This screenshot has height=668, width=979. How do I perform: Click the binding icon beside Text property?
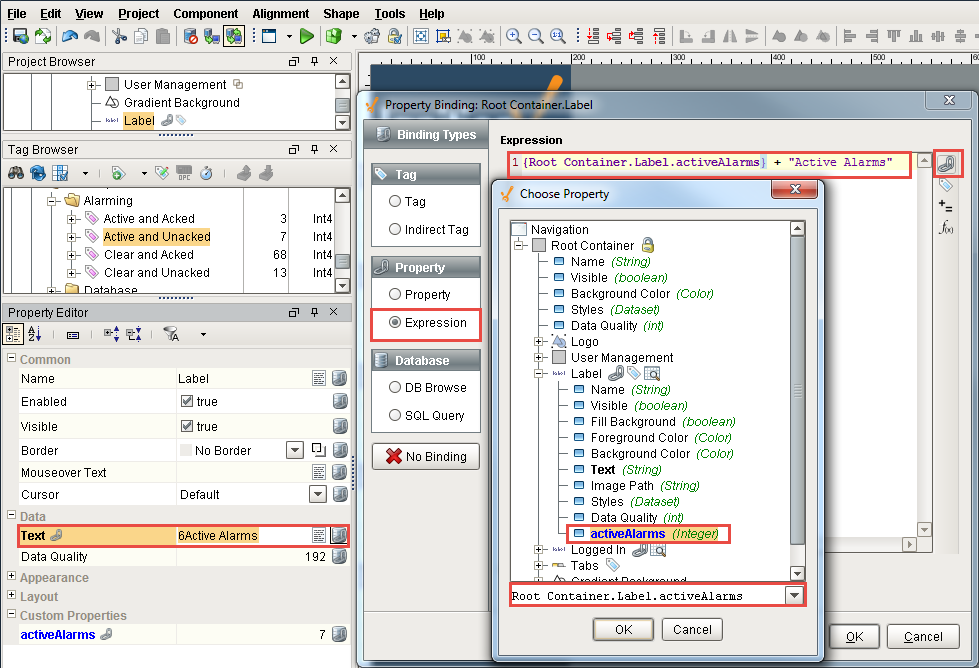point(338,536)
